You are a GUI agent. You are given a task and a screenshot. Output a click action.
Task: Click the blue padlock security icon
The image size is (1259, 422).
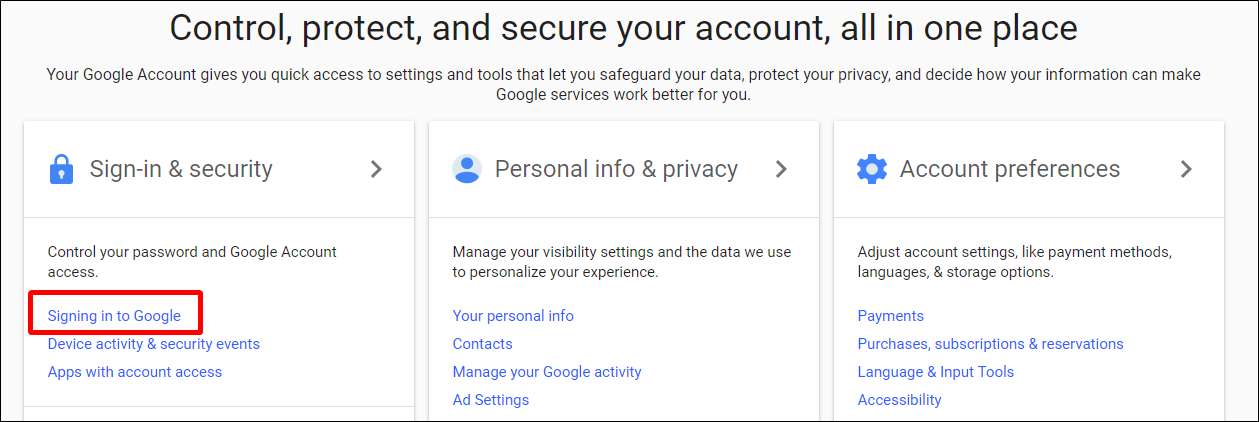tap(61, 169)
